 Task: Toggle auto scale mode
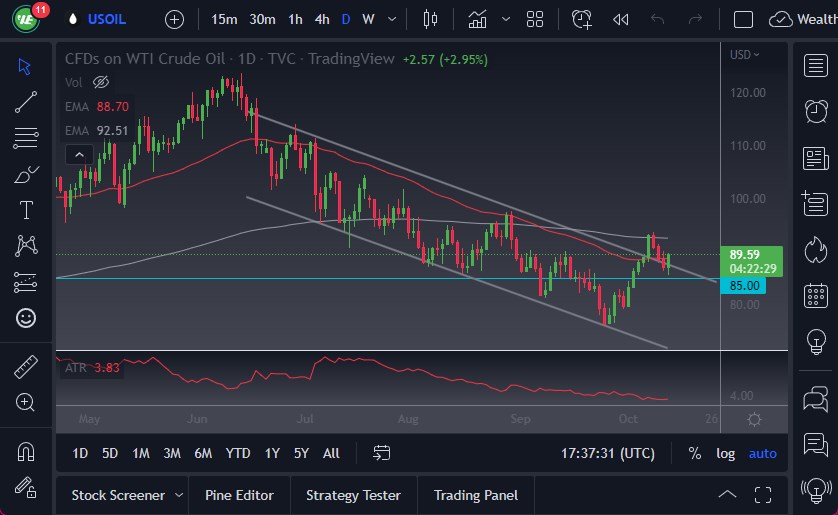coord(762,453)
